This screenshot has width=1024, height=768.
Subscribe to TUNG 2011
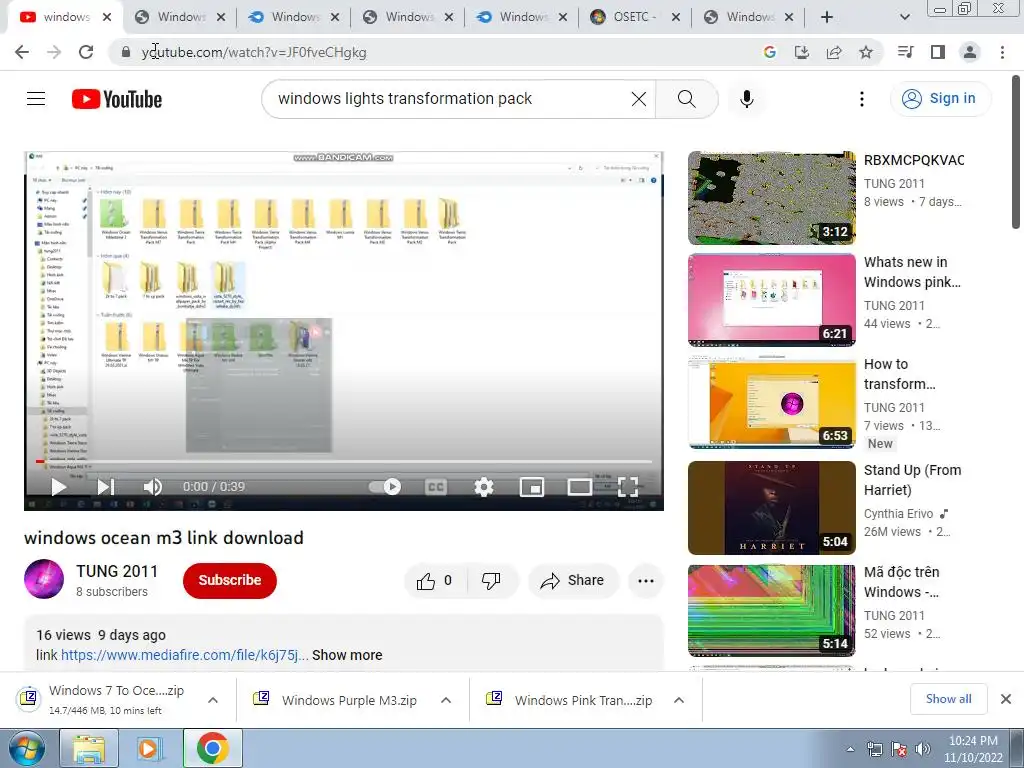tap(230, 581)
